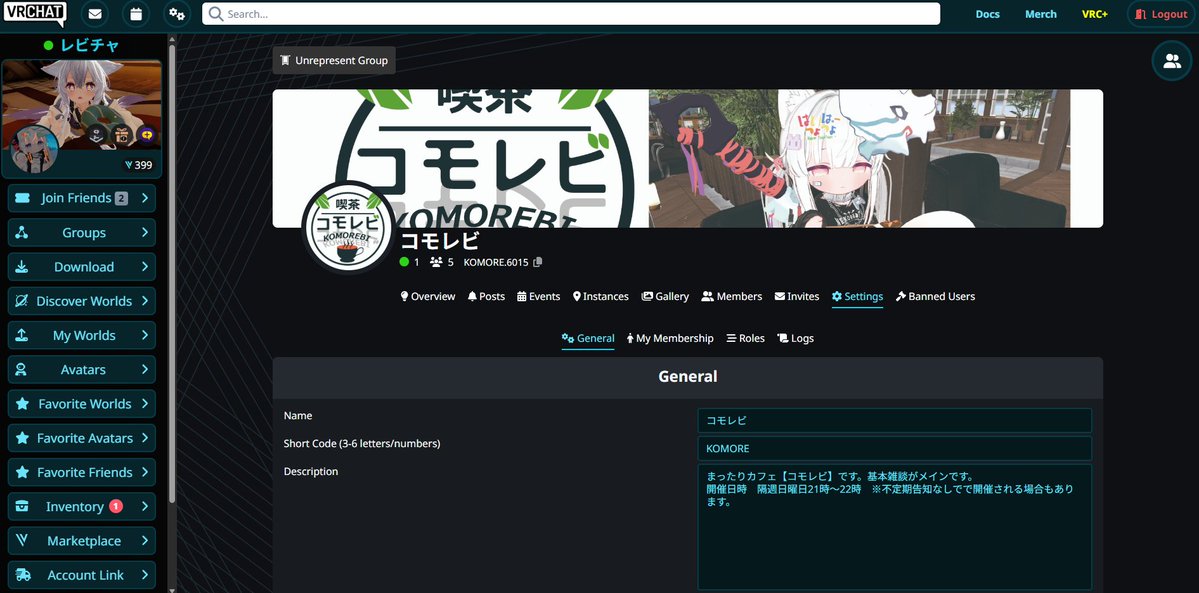Expand the Download sidebar chevron
This screenshot has height=593, width=1199.
(145, 266)
